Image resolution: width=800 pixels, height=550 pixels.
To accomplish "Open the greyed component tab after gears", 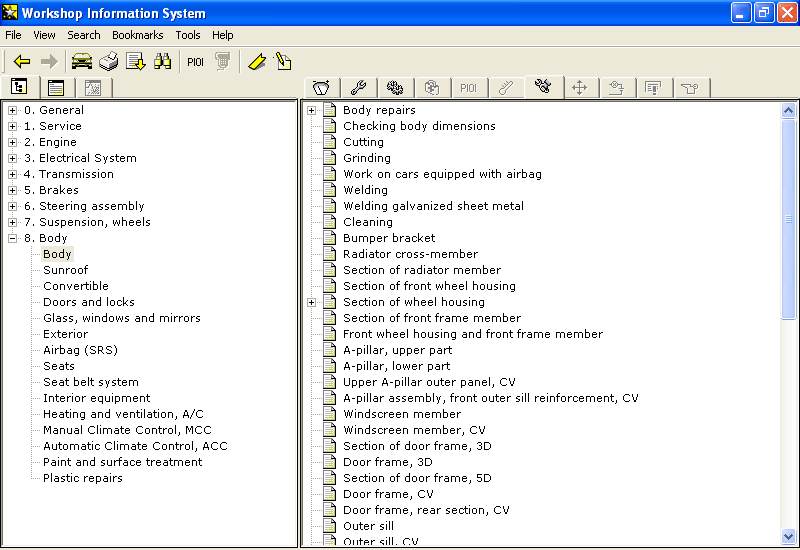I will [x=432, y=88].
